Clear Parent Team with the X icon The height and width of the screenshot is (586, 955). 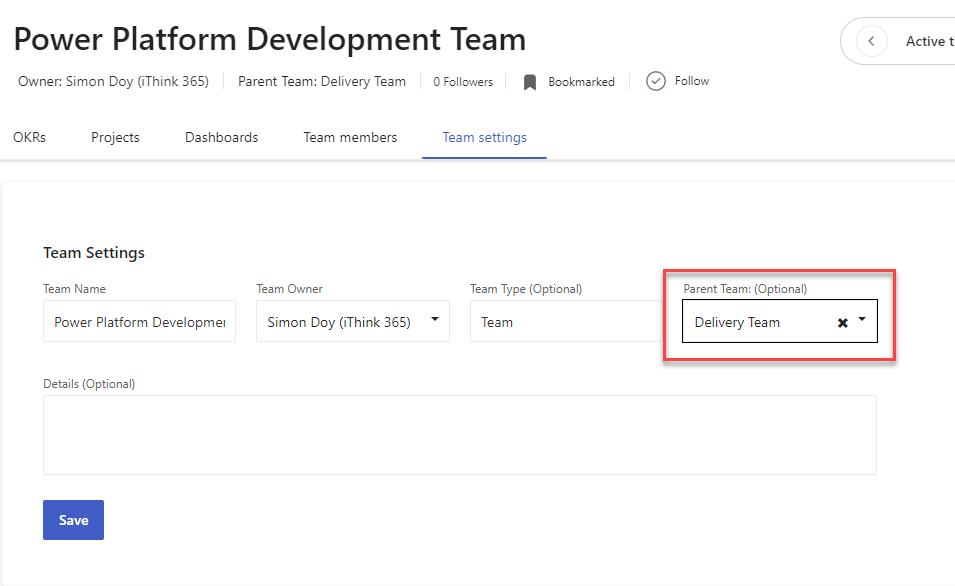point(842,323)
